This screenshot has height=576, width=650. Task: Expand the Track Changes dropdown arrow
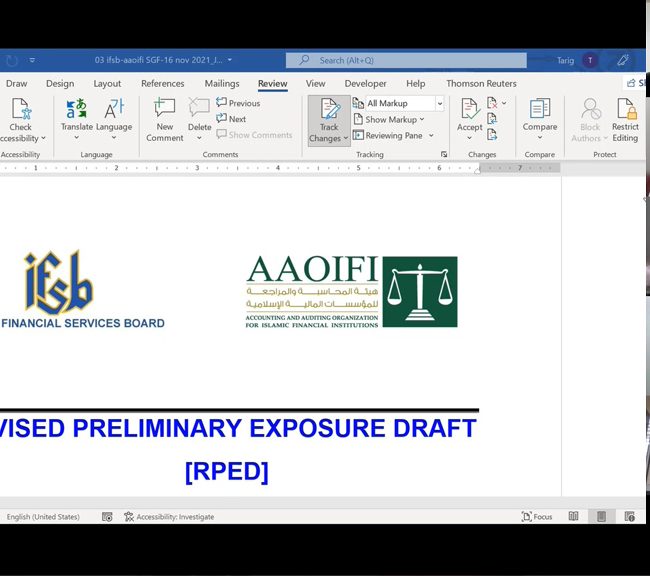345,138
